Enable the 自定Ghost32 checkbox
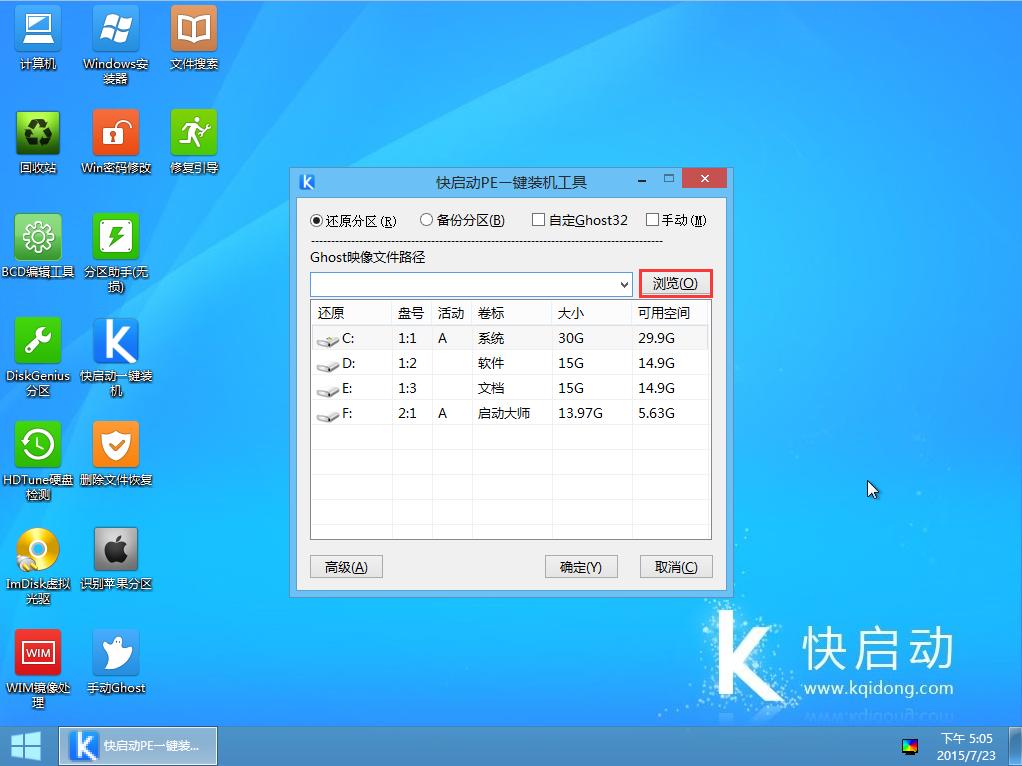The height and width of the screenshot is (766, 1022). (537, 220)
